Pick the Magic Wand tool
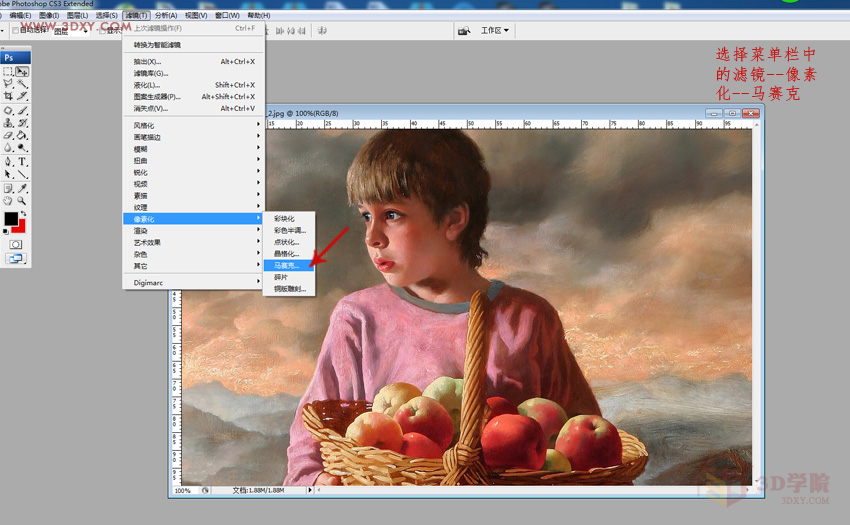 tap(22, 85)
